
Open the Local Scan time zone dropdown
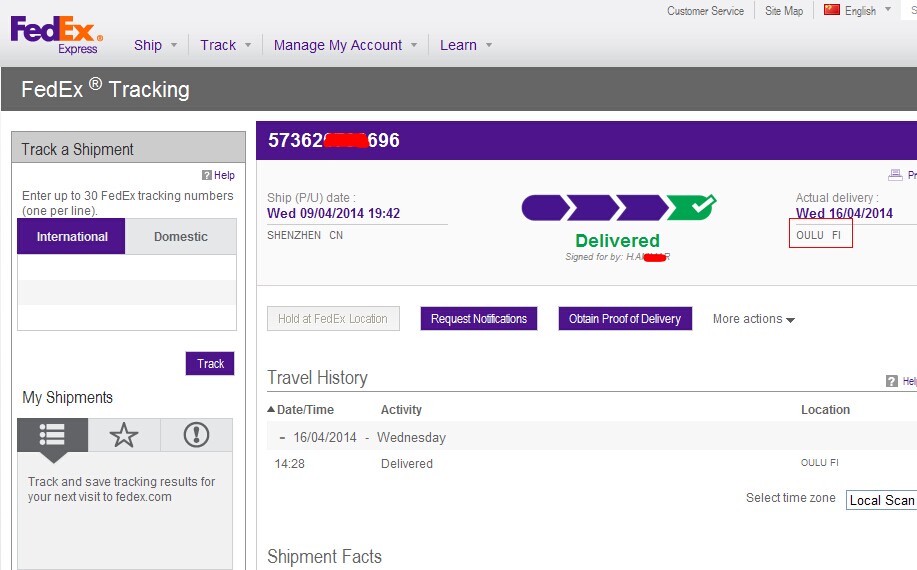click(x=881, y=500)
